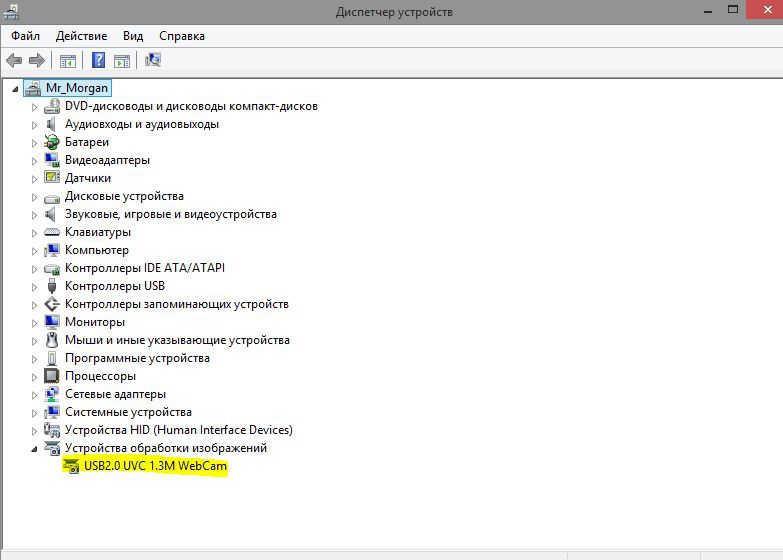Open the Файл menu
The width and height of the screenshot is (783, 560).
tap(26, 36)
